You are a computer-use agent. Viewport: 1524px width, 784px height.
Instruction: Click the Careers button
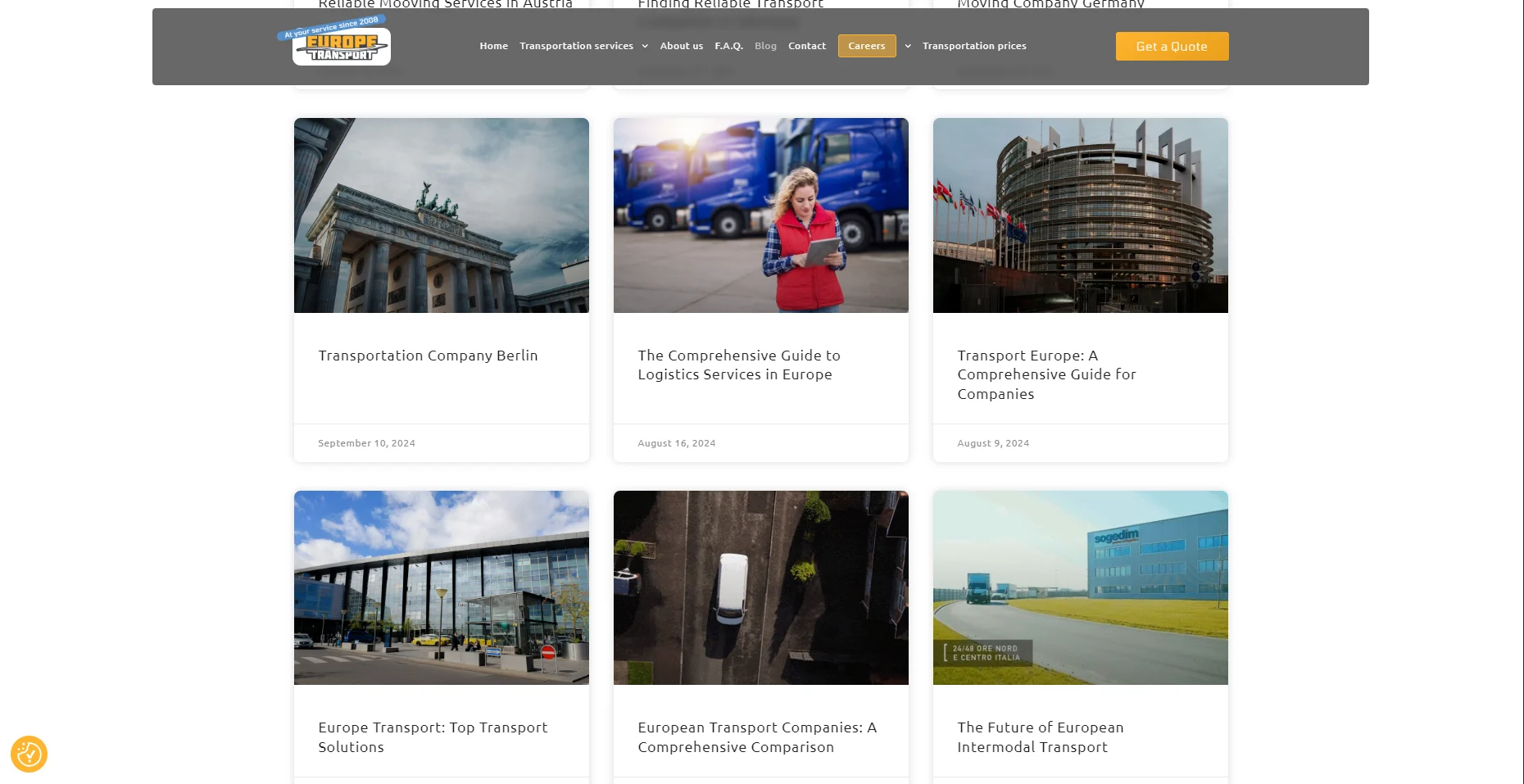point(867,46)
